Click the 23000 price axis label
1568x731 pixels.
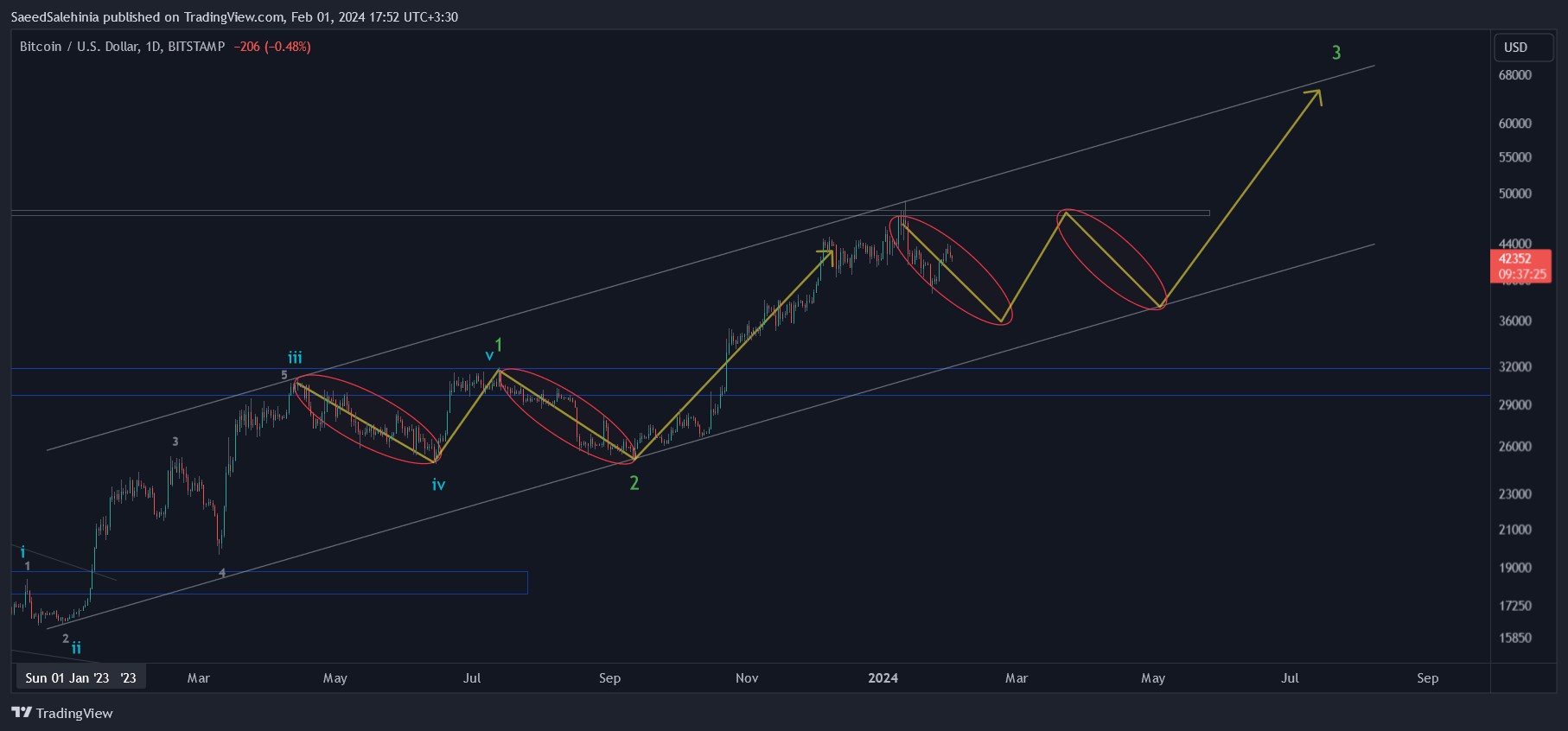tap(1514, 494)
